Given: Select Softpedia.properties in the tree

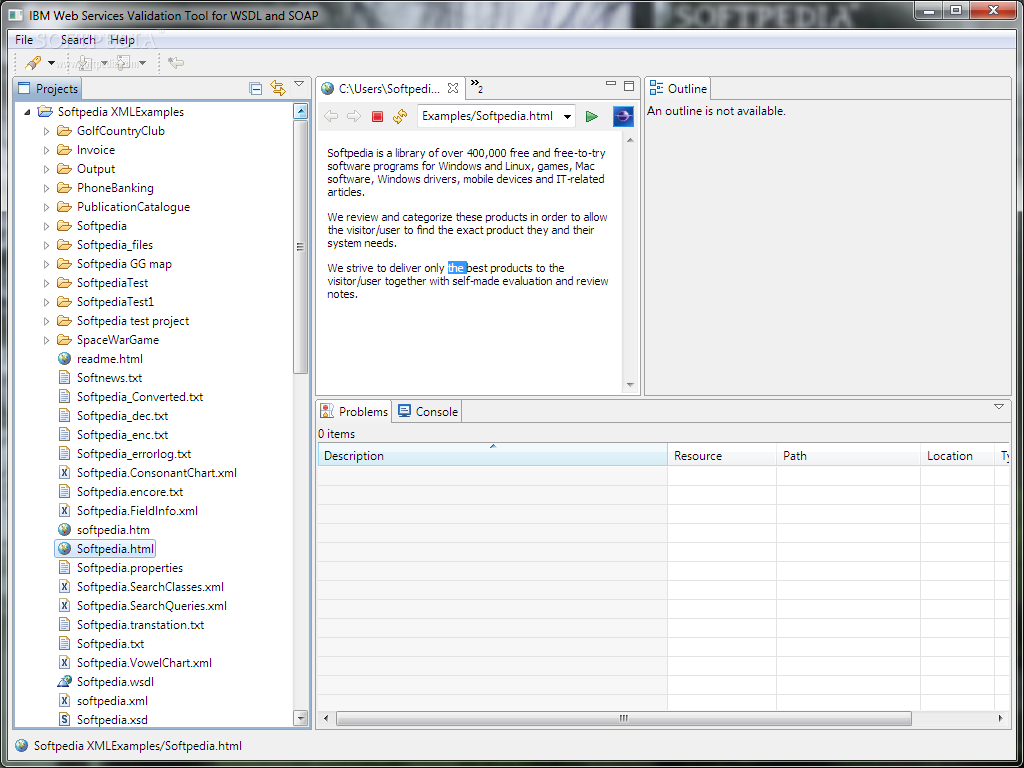Looking at the screenshot, I should tap(130, 568).
